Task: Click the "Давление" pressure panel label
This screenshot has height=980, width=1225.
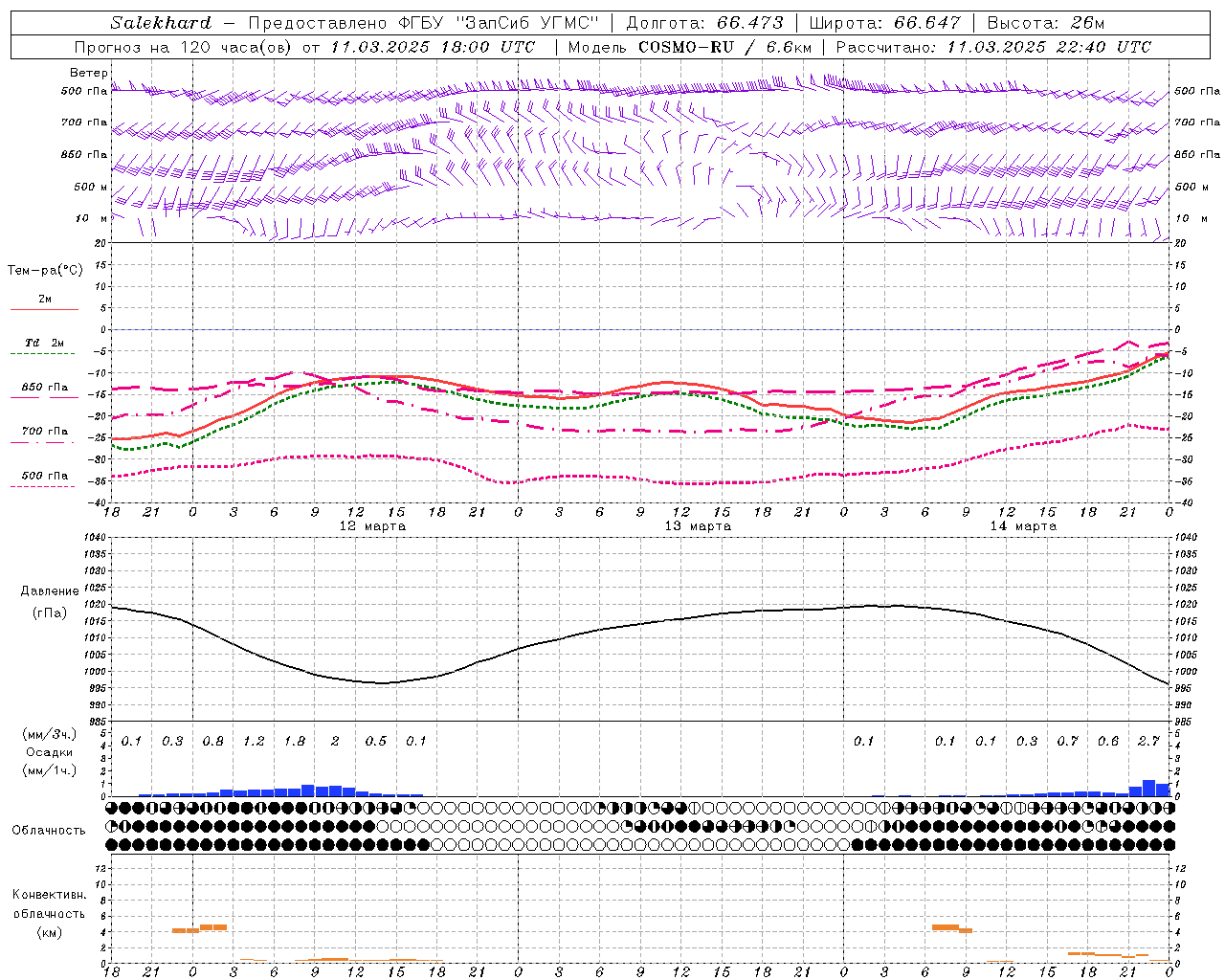Action: click(50, 591)
